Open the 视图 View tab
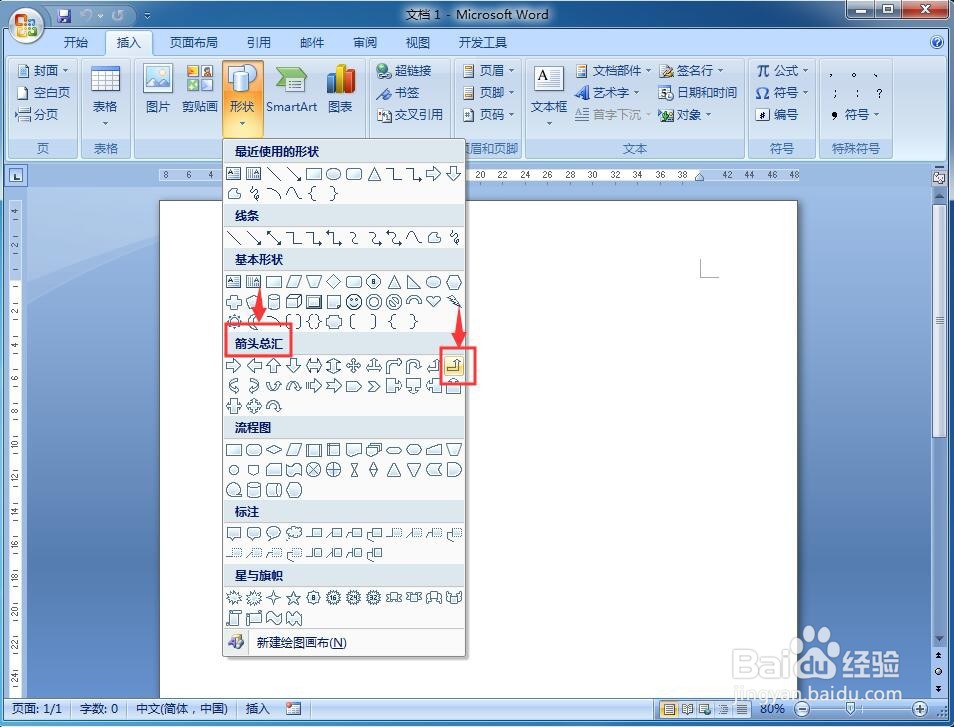The image size is (954, 727). coord(417,43)
